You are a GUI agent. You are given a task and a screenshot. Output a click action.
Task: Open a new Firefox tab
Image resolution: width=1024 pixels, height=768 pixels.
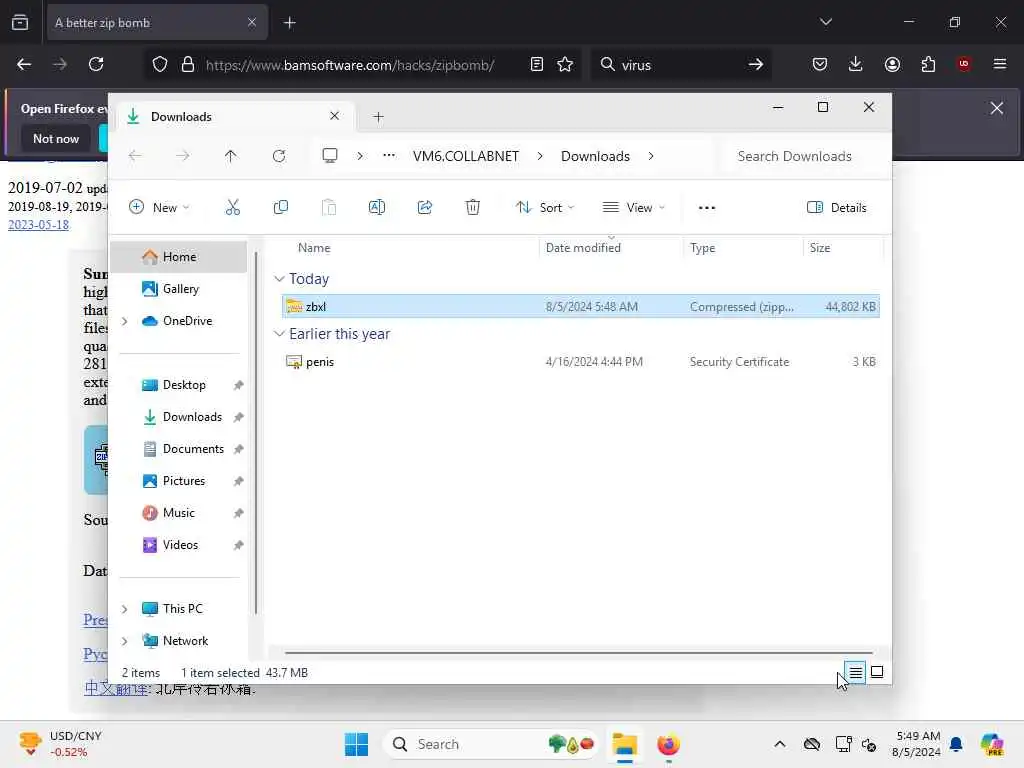click(290, 23)
